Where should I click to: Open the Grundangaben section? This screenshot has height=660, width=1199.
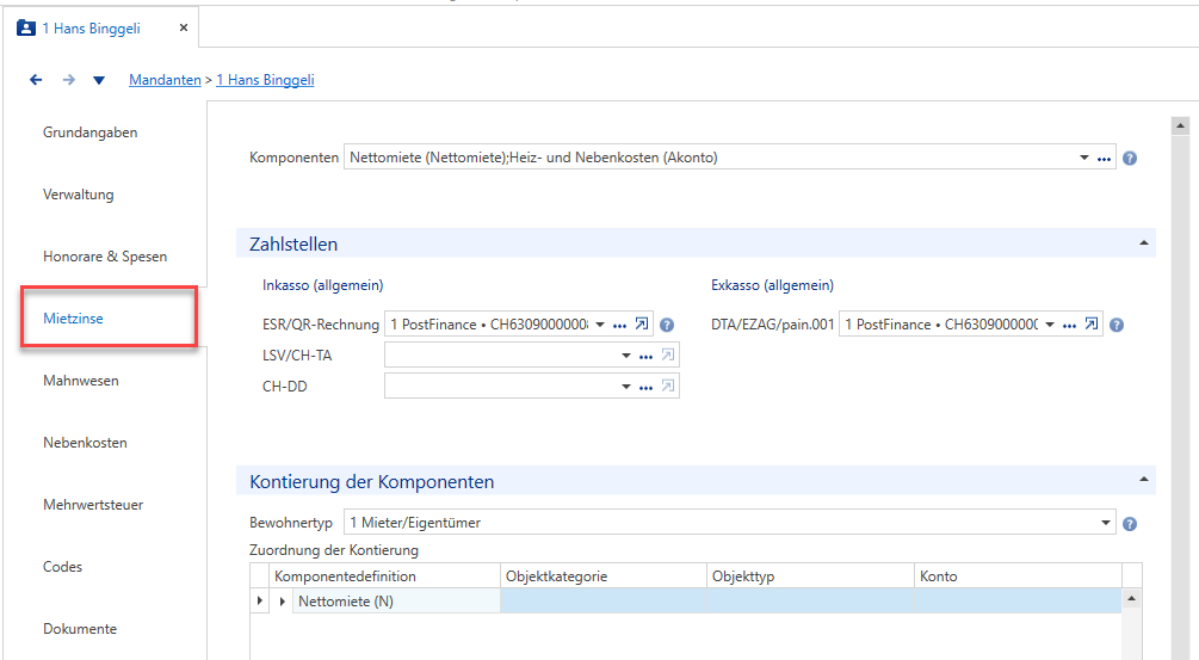coord(90,132)
